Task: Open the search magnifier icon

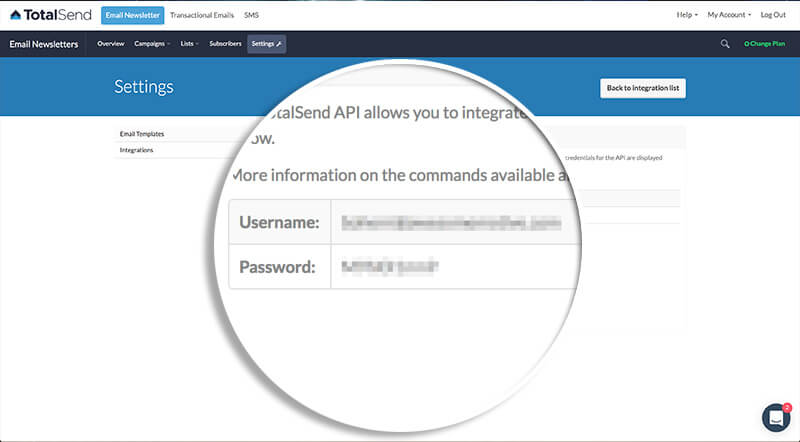Action: tap(724, 44)
